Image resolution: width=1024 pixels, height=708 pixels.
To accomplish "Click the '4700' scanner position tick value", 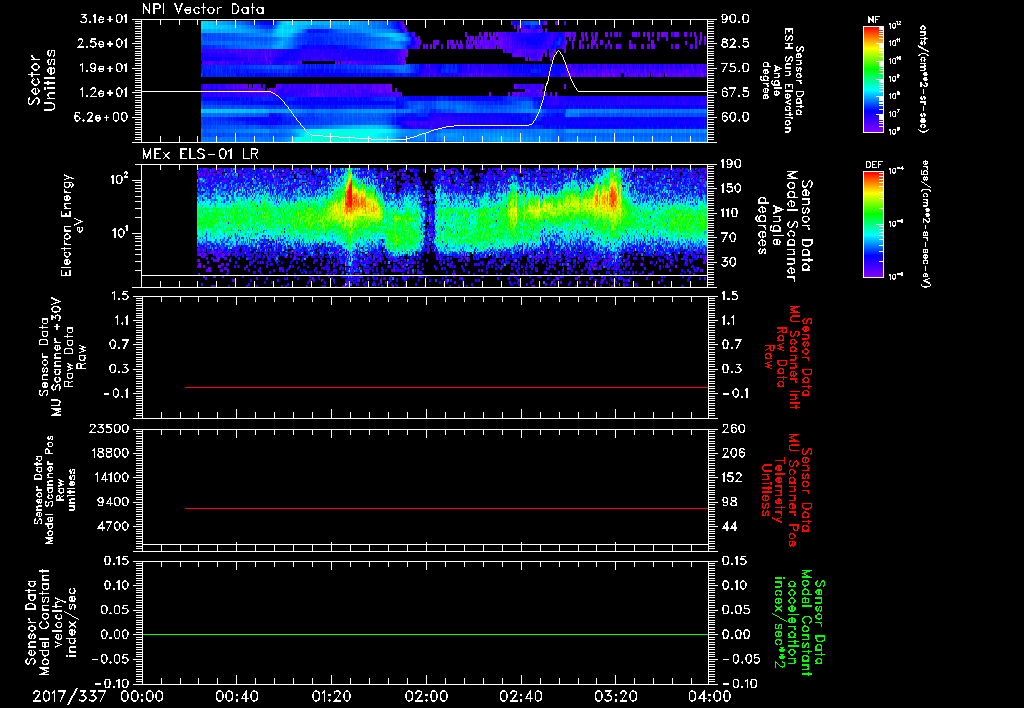I will tap(114, 526).
